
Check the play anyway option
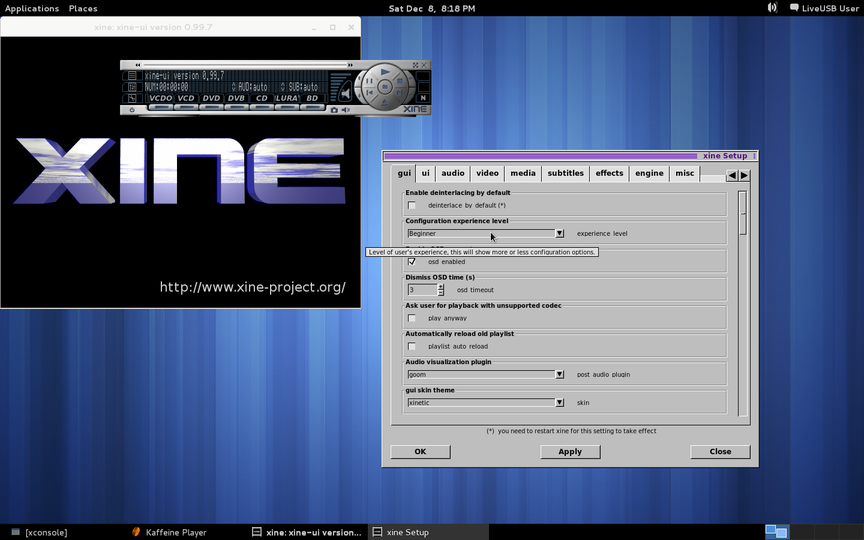point(411,318)
